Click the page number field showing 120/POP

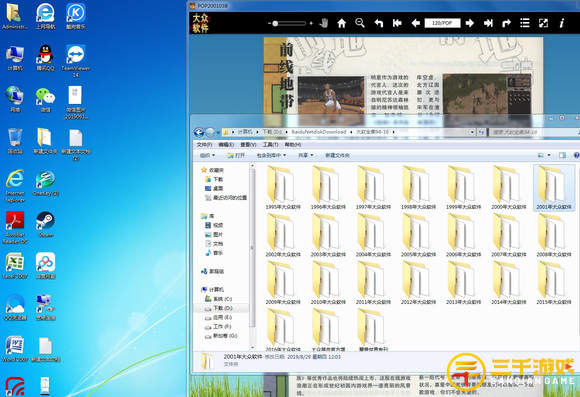442,23
